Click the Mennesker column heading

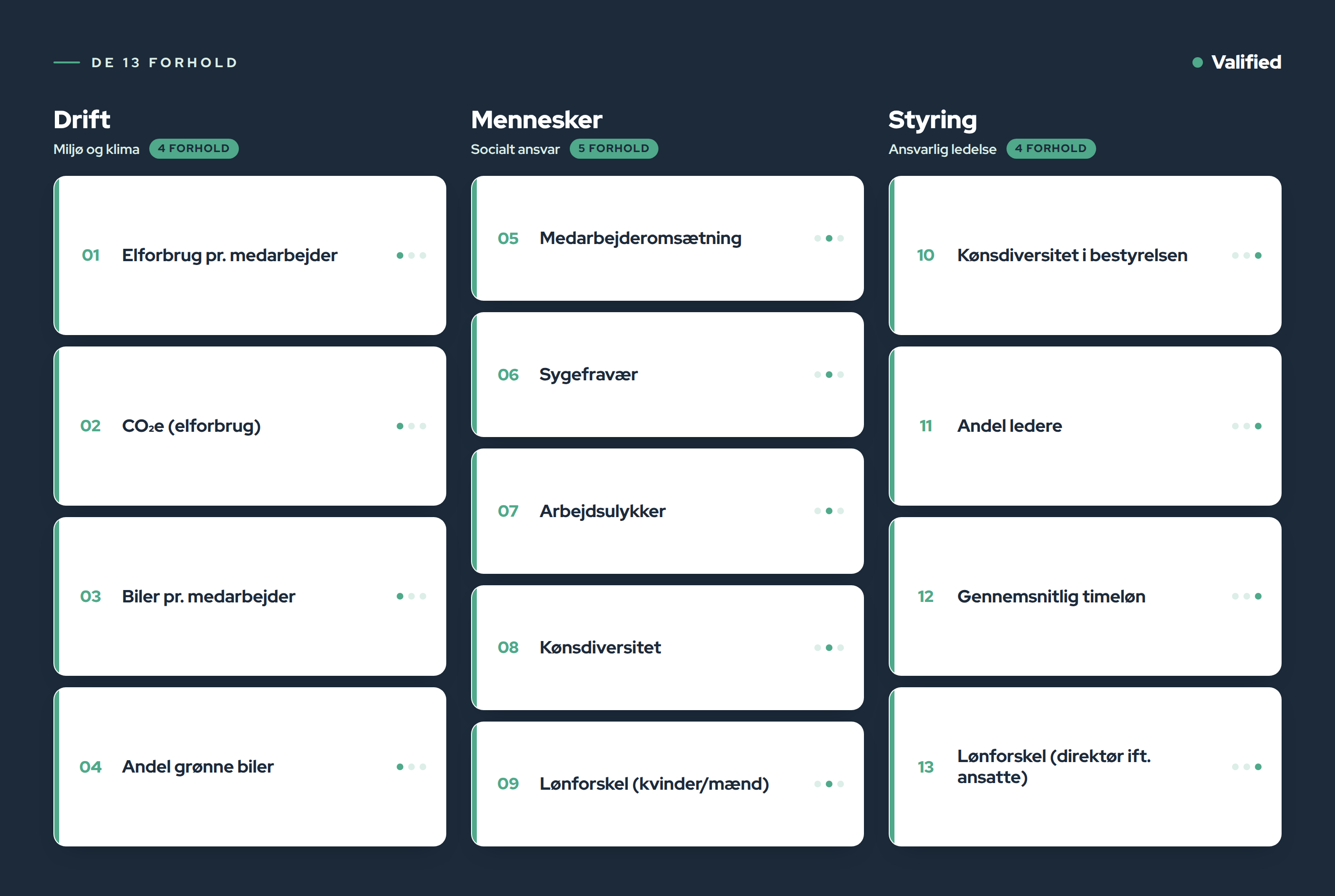[537, 120]
